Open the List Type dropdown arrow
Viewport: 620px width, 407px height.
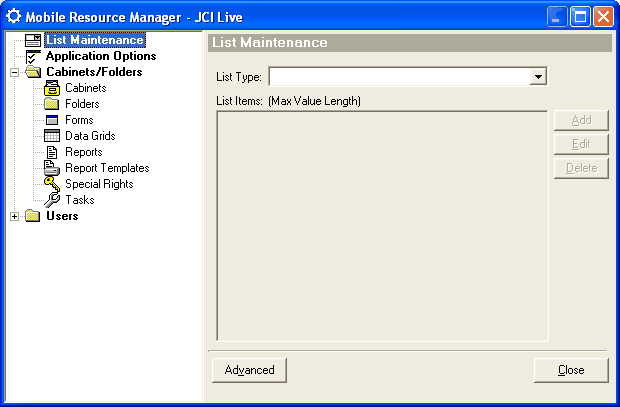tap(538, 77)
